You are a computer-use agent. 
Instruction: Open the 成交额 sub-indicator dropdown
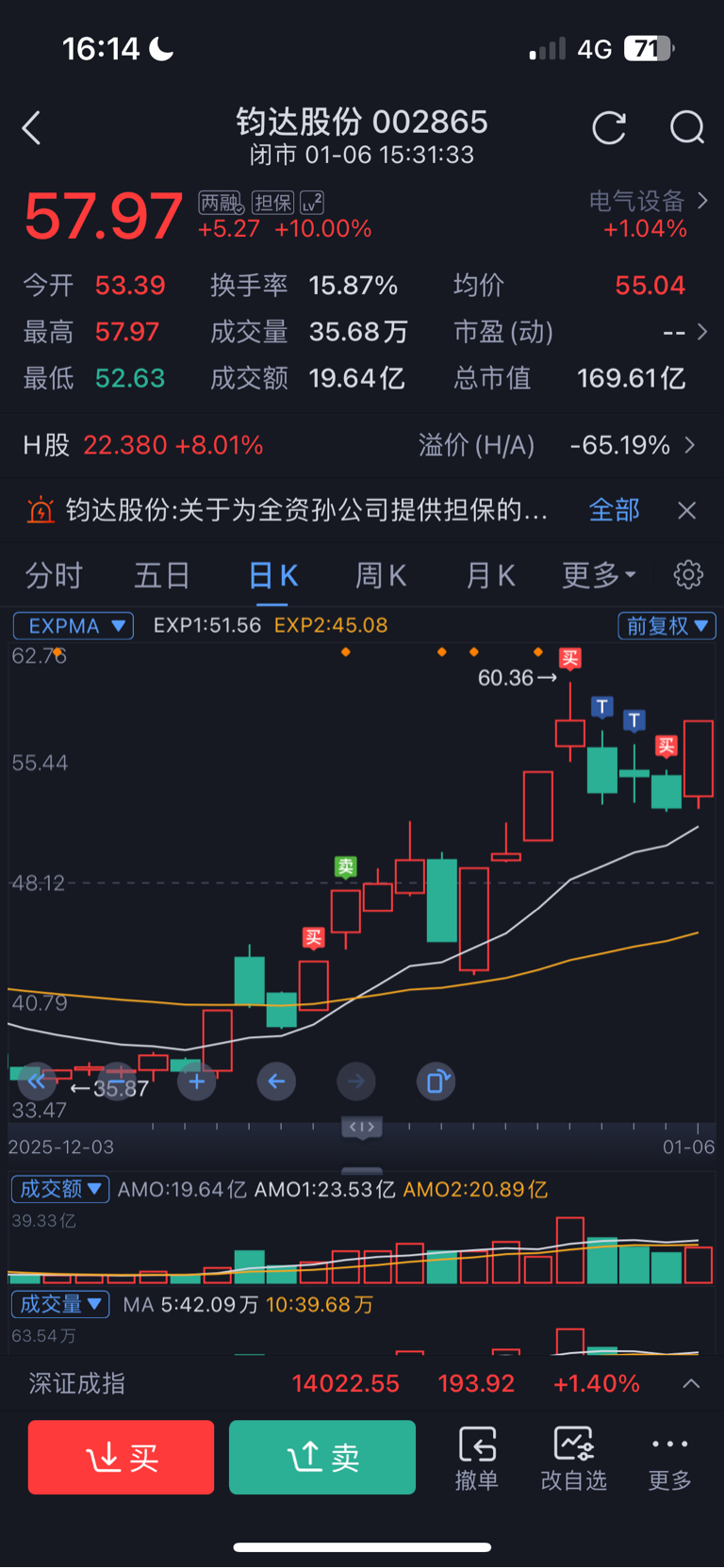tap(60, 1189)
